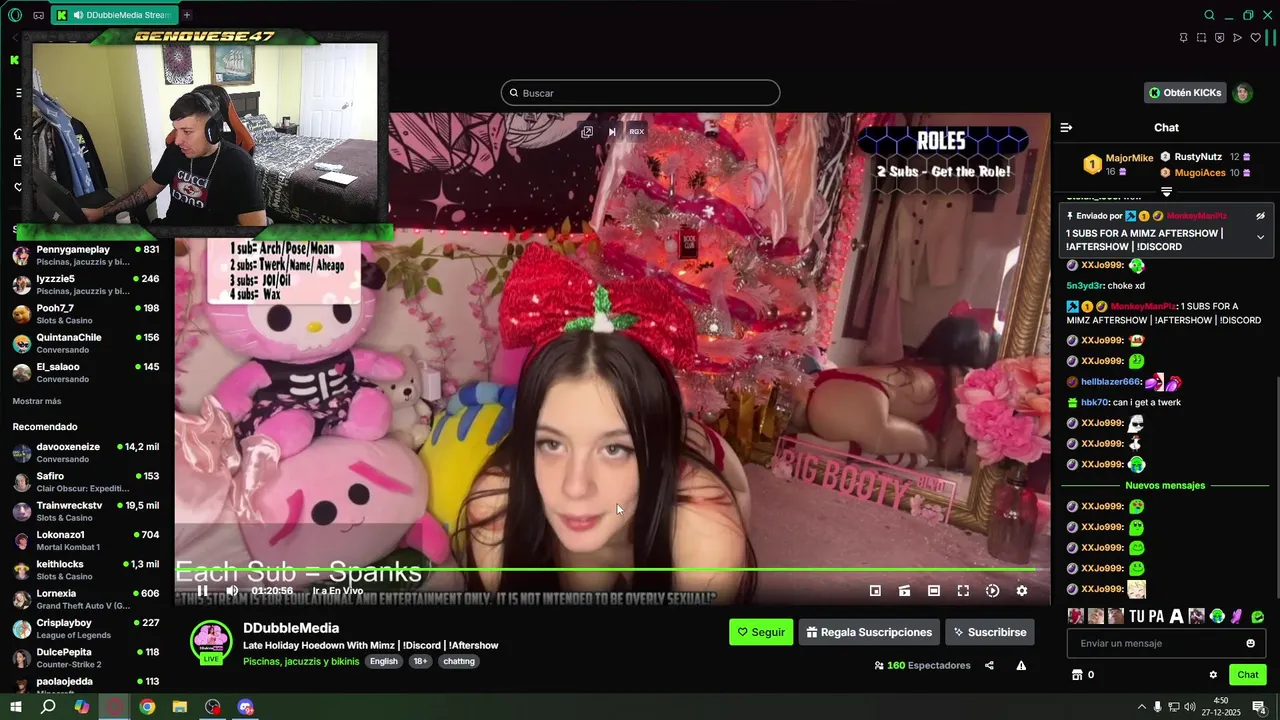The height and width of the screenshot is (720, 1280).
Task: Mute the video player volume
Action: (x=232, y=590)
